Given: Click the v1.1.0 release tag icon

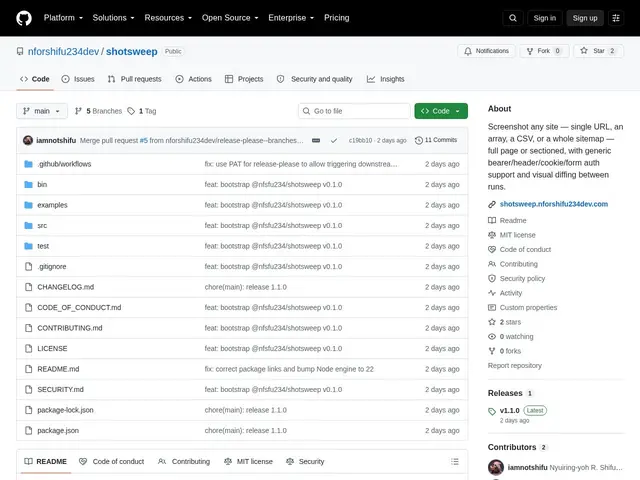Looking at the screenshot, I should point(492,411).
